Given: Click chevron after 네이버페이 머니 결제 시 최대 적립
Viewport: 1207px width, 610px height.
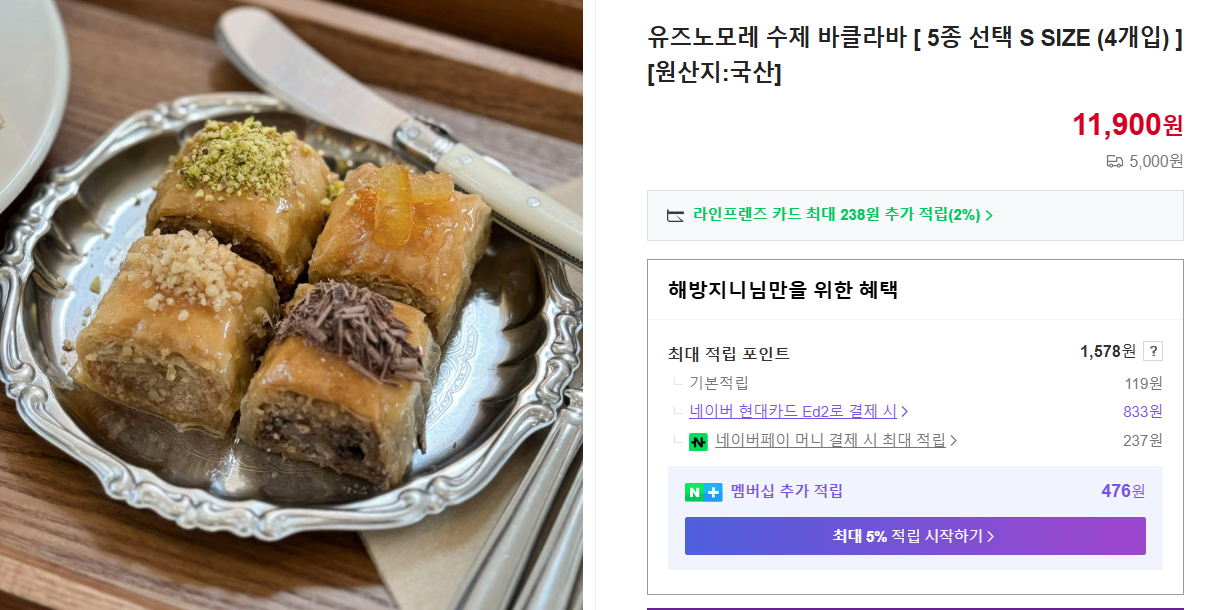Looking at the screenshot, I should point(953,441).
